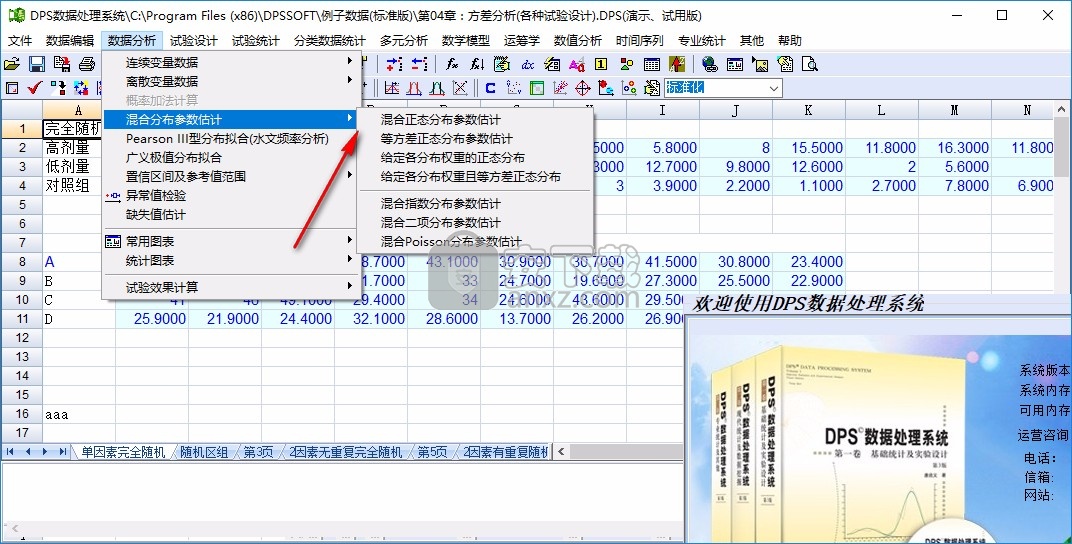Switch to 2因素无重复完全随机 sheet tab
This screenshot has width=1072, height=544.
pos(346,452)
